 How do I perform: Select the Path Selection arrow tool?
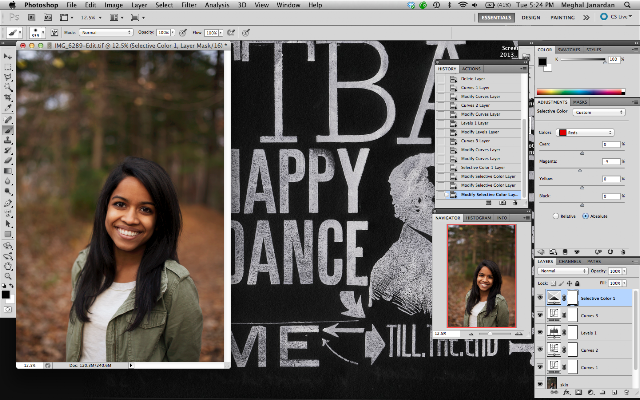coord(8,224)
